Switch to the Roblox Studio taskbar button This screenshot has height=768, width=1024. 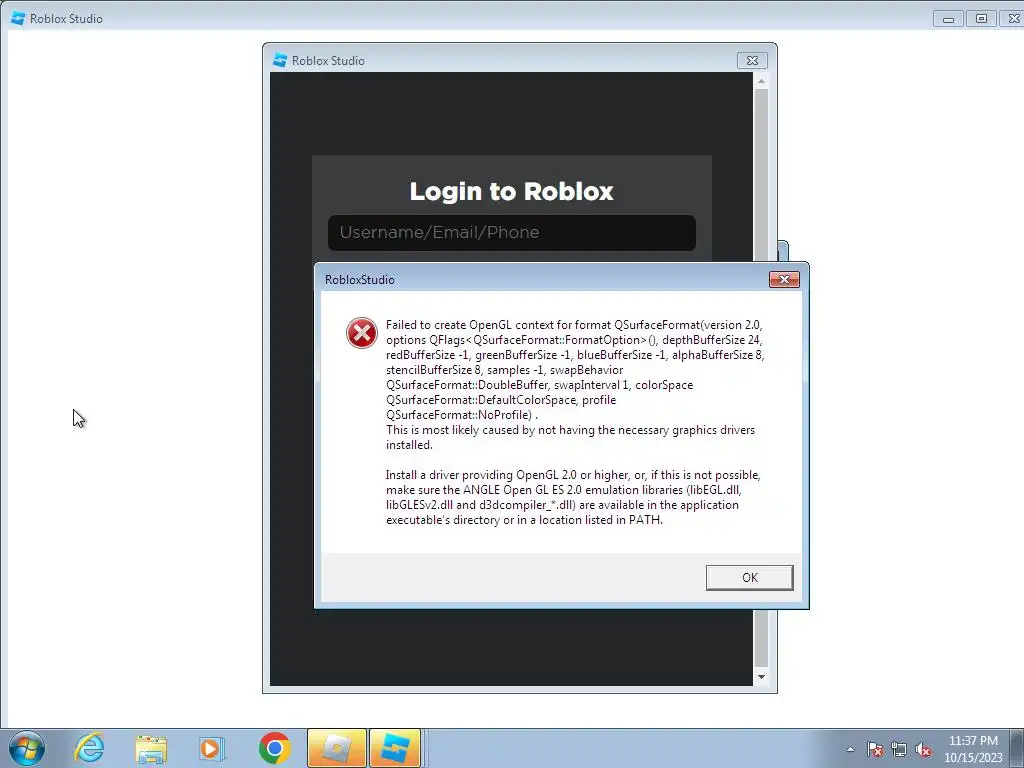(x=395, y=748)
